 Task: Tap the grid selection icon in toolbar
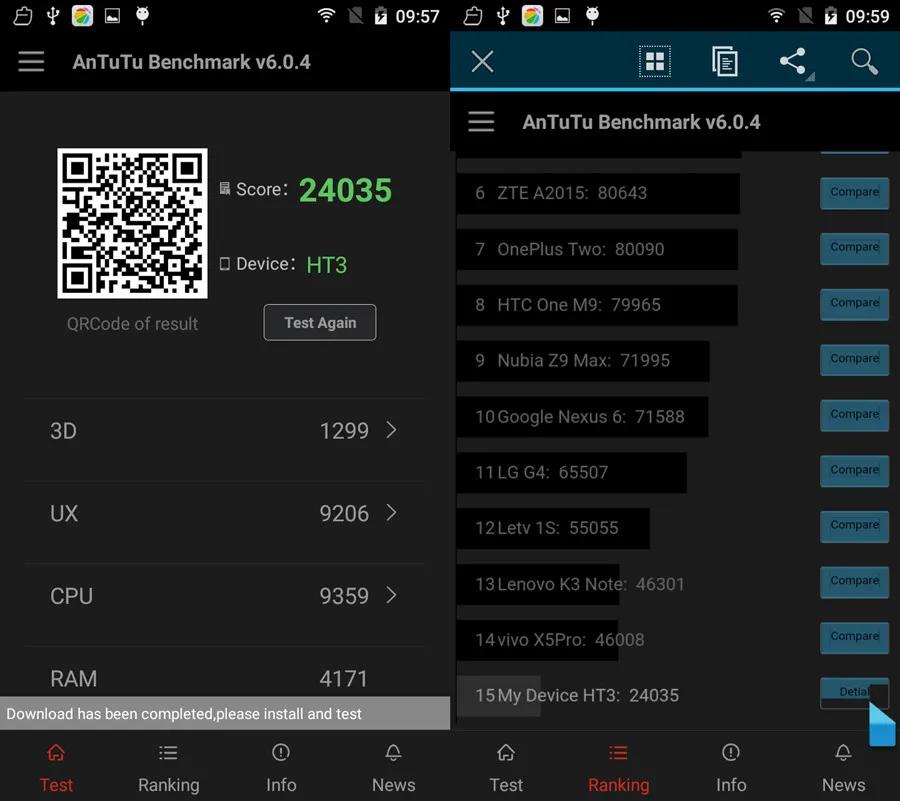[655, 61]
